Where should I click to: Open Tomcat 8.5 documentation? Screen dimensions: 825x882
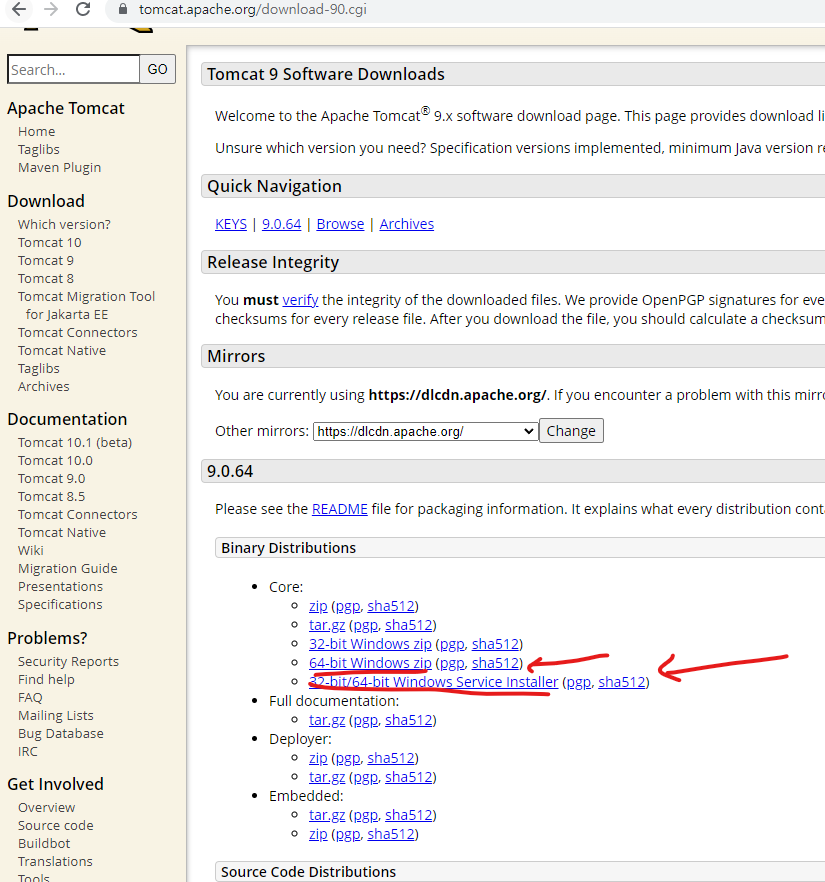pyautogui.click(x=52, y=497)
